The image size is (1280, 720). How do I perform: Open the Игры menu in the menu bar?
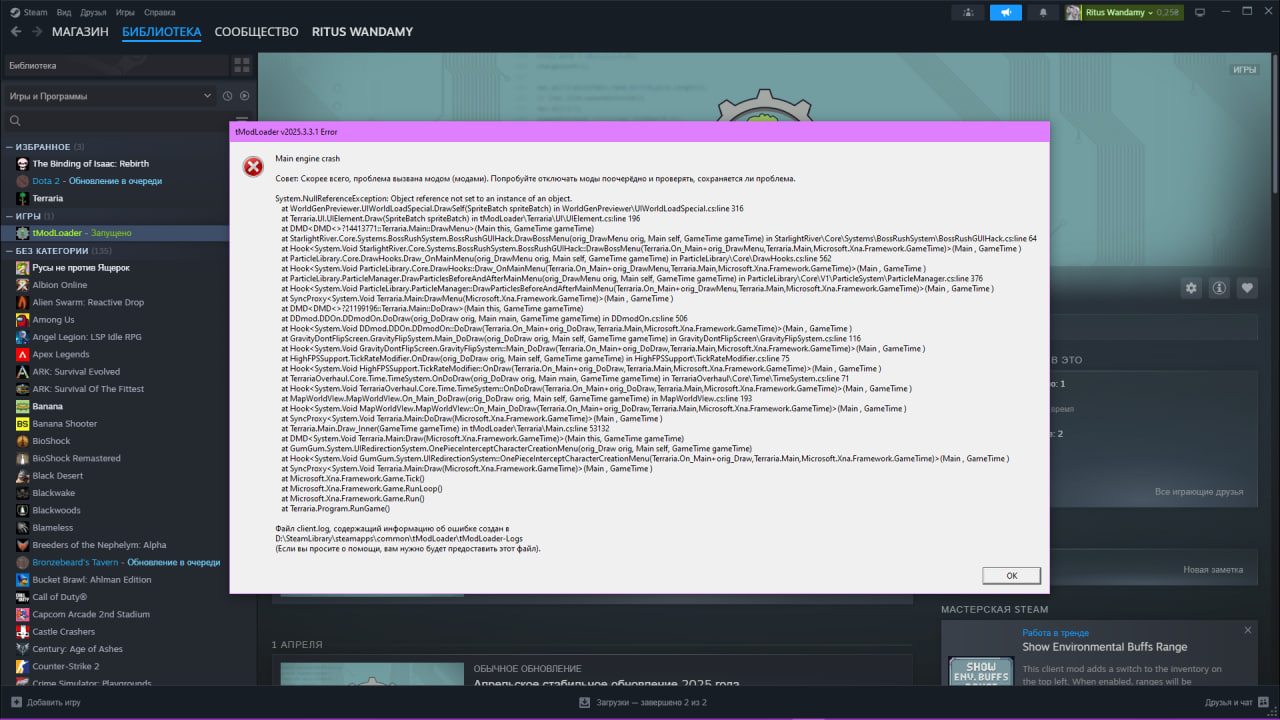[125, 12]
